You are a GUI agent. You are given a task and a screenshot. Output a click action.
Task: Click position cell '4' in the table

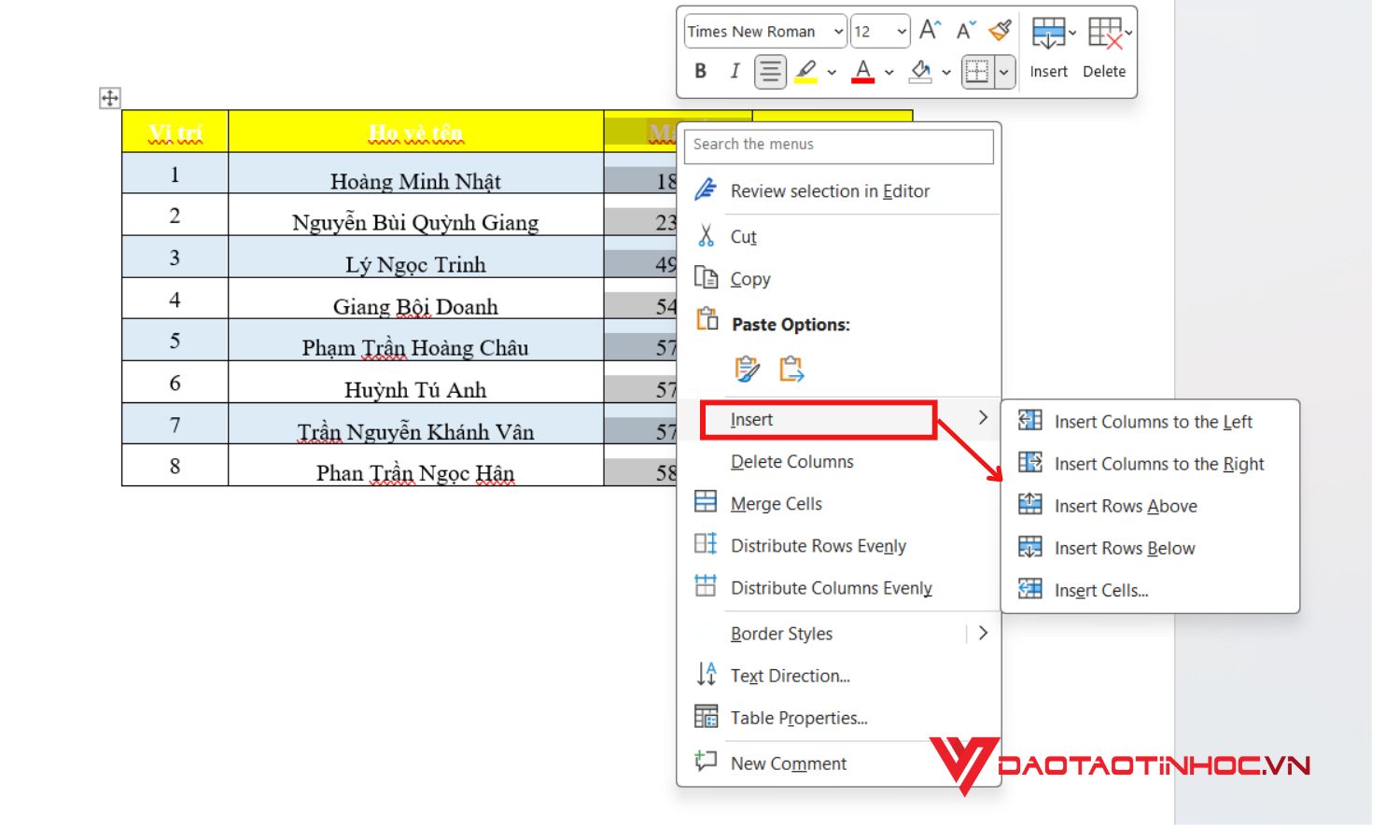(x=175, y=300)
